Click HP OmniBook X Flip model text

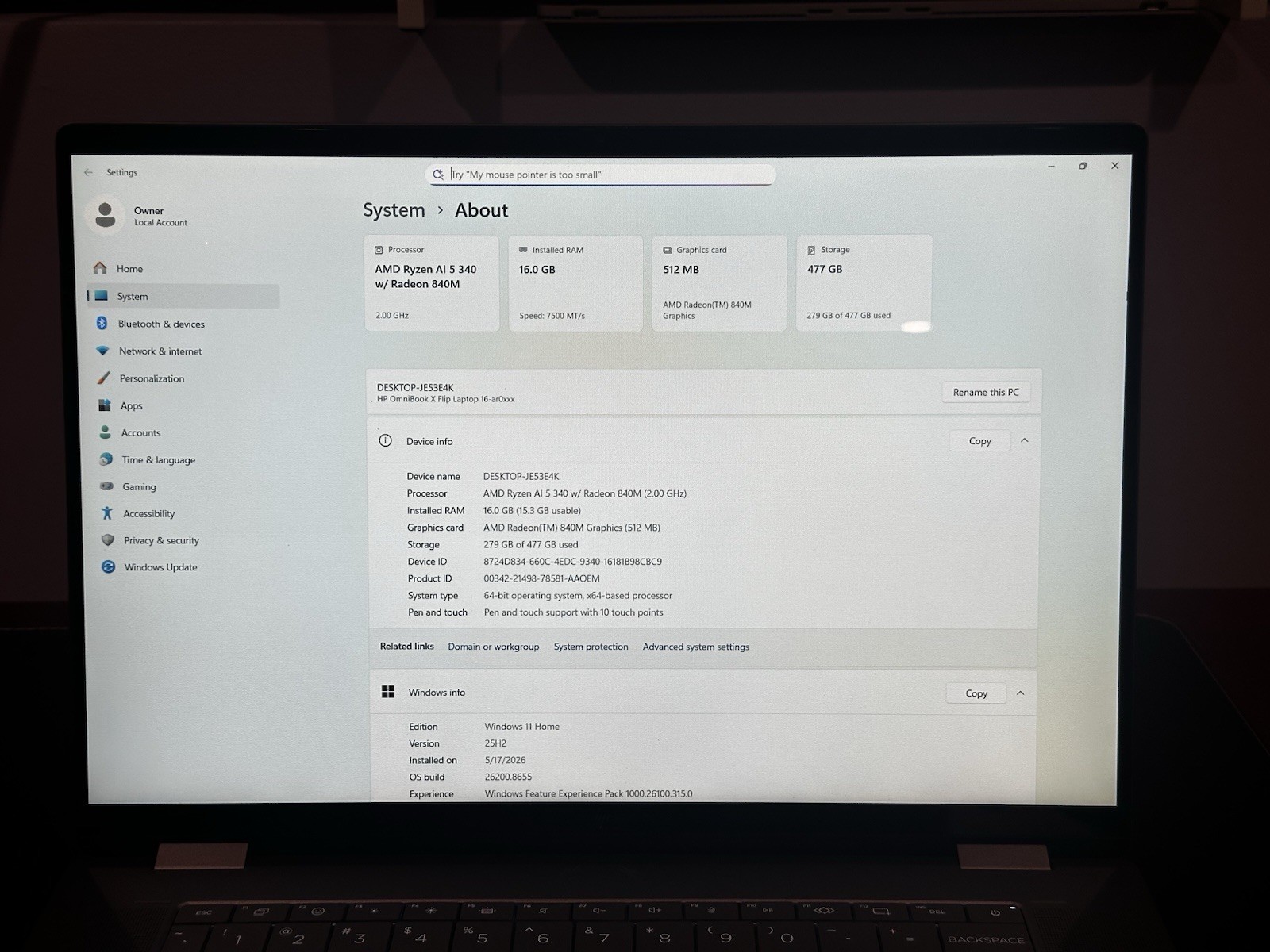[x=445, y=399]
